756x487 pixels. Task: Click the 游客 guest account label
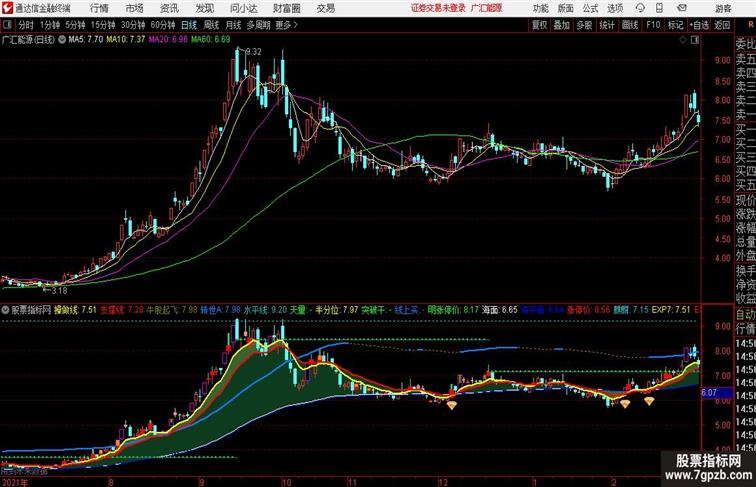point(723,9)
